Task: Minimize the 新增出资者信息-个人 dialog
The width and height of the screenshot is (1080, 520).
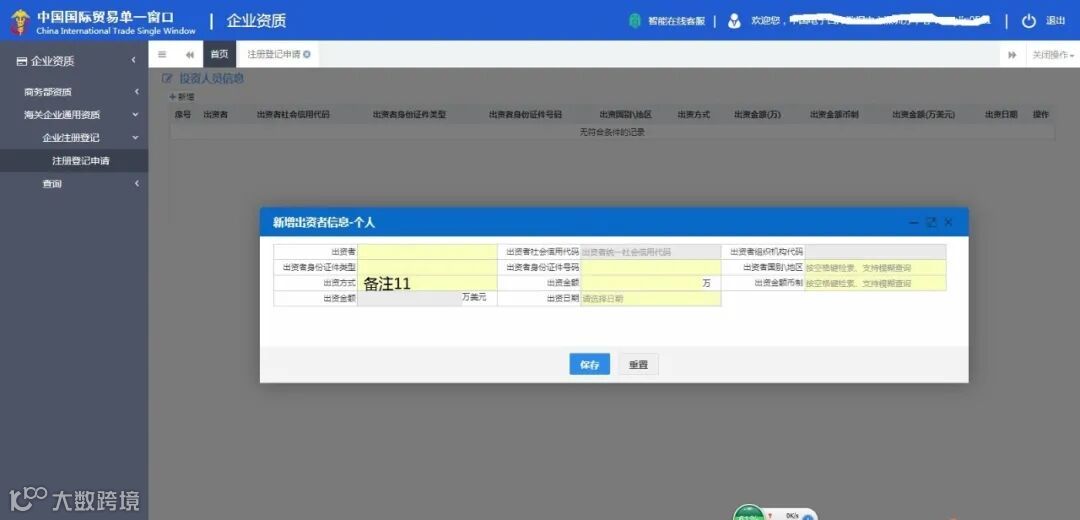Action: click(914, 222)
